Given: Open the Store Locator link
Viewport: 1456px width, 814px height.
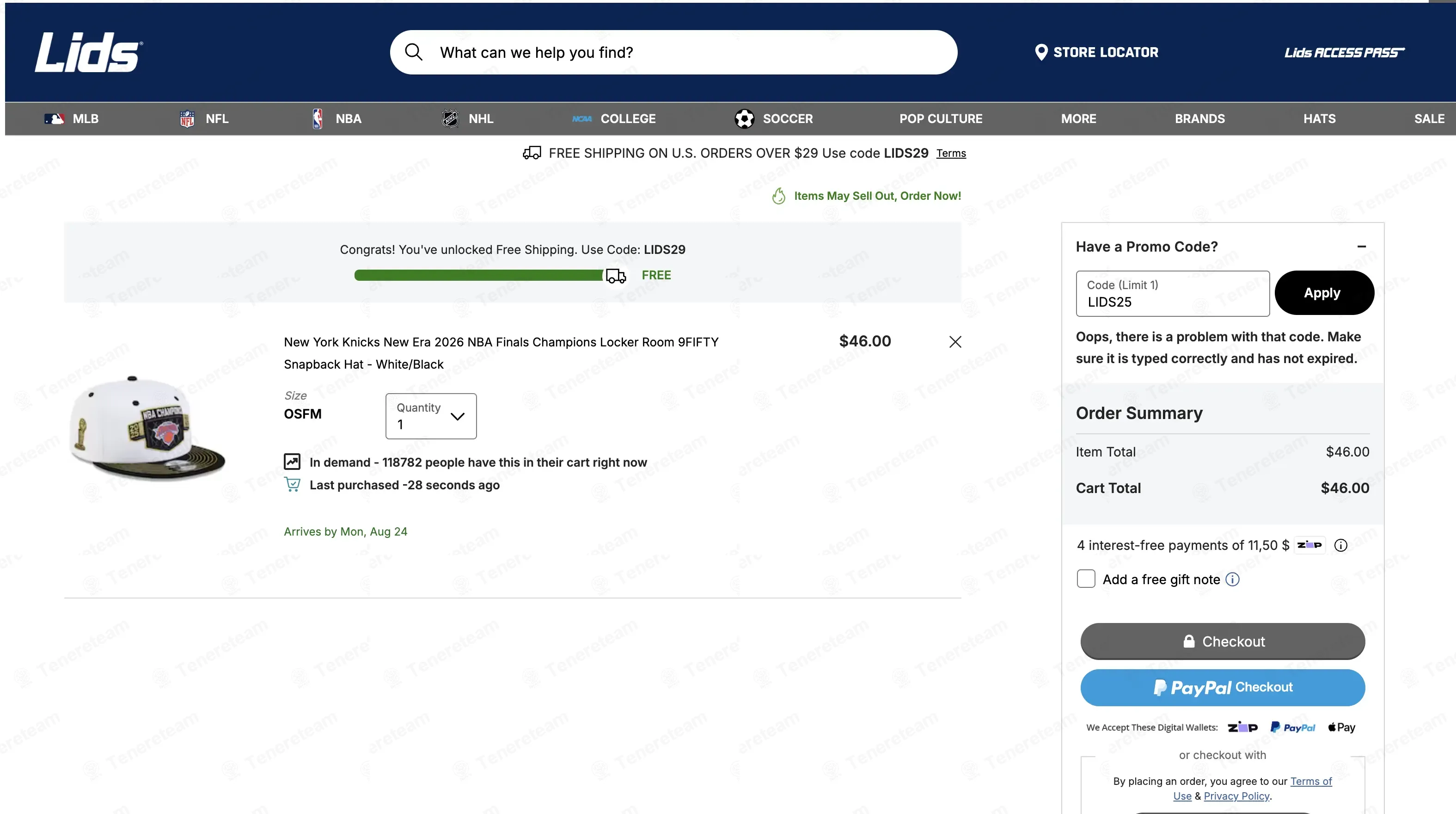Looking at the screenshot, I should click(1096, 52).
